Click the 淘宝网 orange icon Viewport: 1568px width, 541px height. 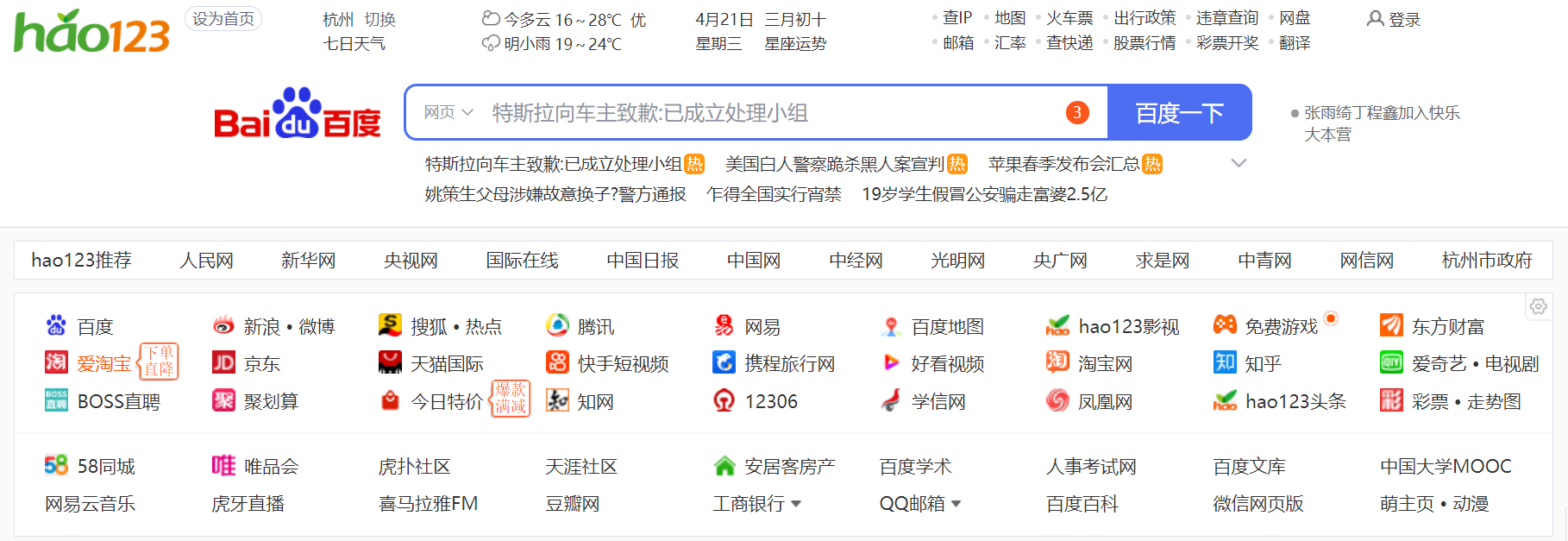click(x=1057, y=362)
